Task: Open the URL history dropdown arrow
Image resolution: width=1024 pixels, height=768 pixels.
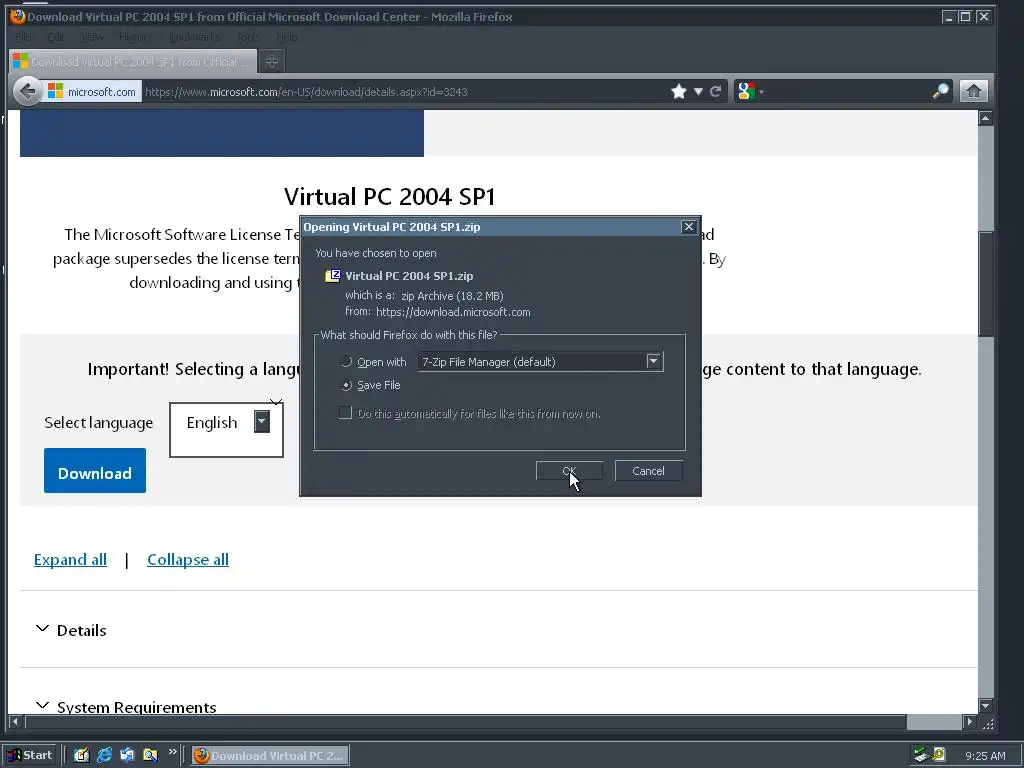Action: [x=698, y=91]
